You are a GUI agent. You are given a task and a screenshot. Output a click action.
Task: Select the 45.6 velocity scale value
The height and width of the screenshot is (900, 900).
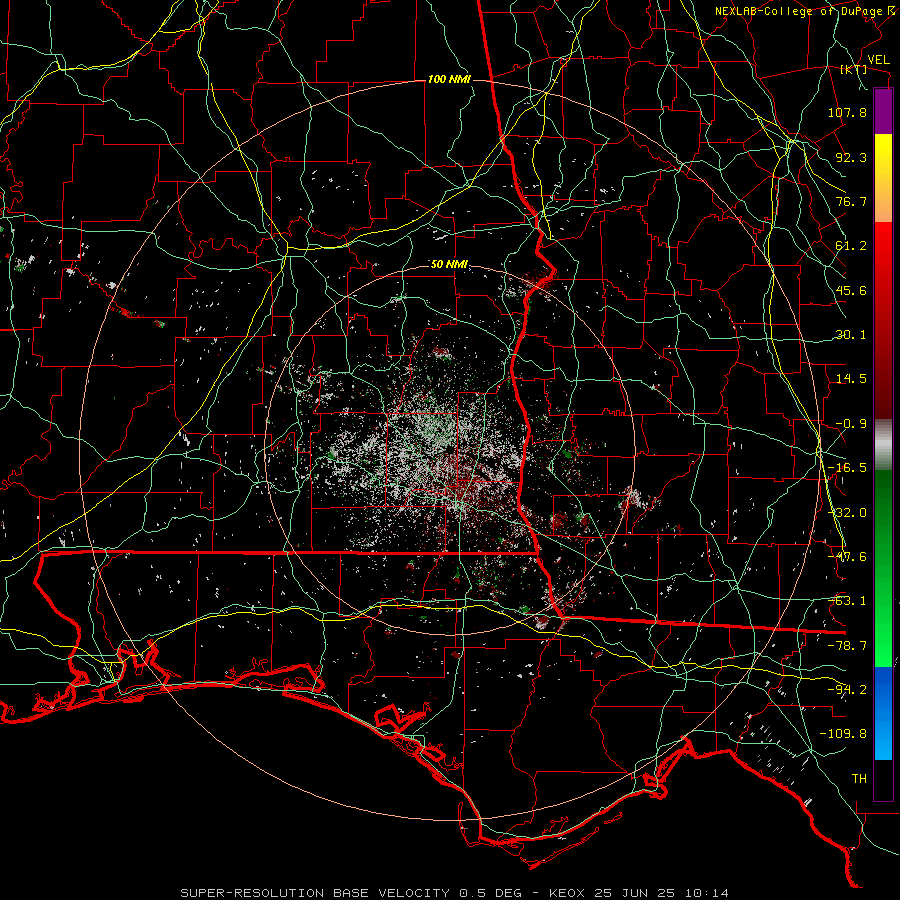click(x=851, y=290)
